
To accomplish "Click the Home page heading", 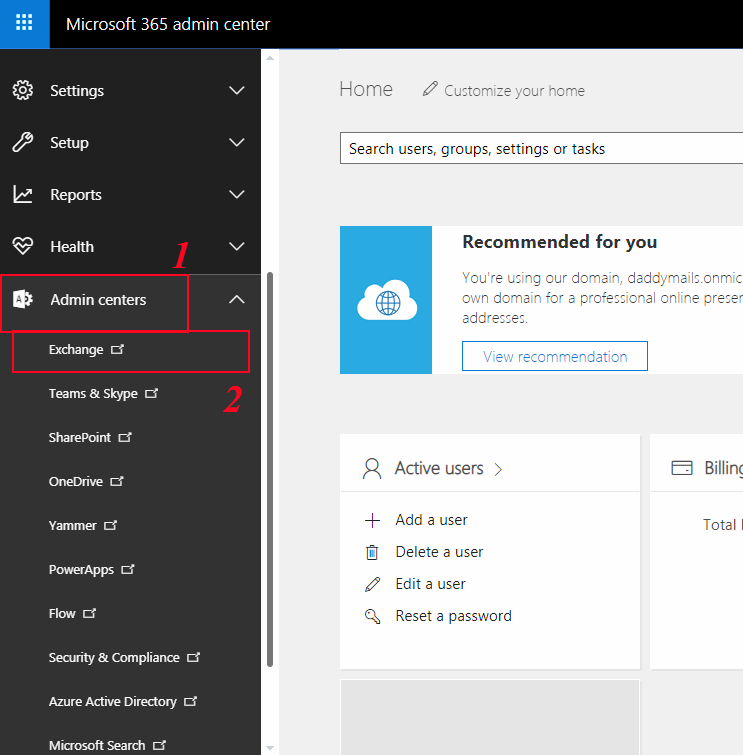I will [x=366, y=90].
